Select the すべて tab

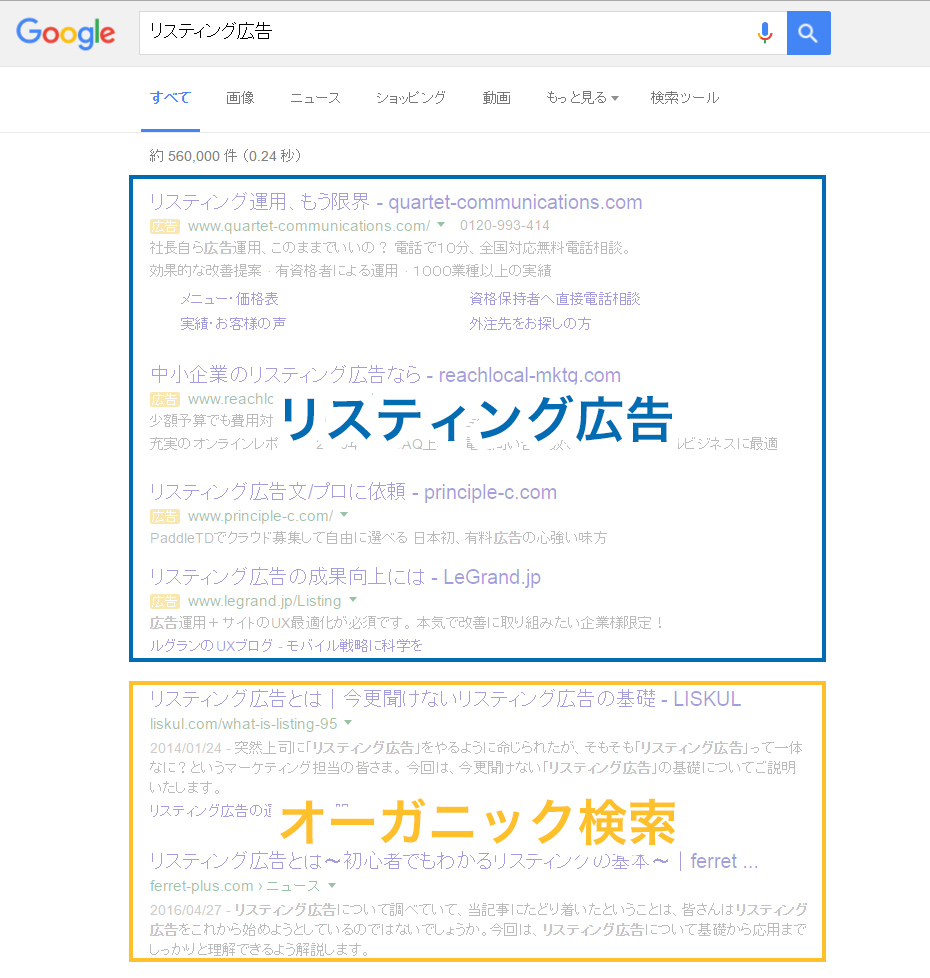coord(170,98)
